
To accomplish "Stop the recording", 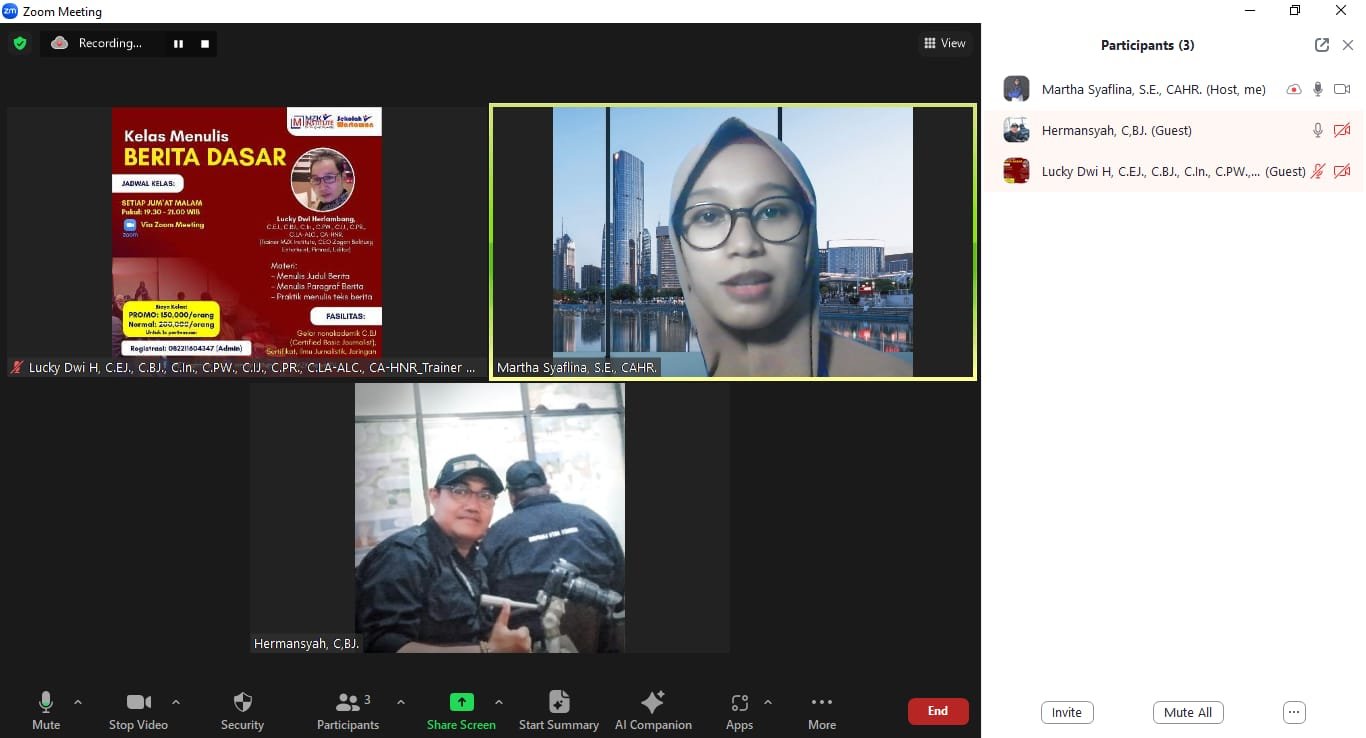I will pyautogui.click(x=205, y=44).
